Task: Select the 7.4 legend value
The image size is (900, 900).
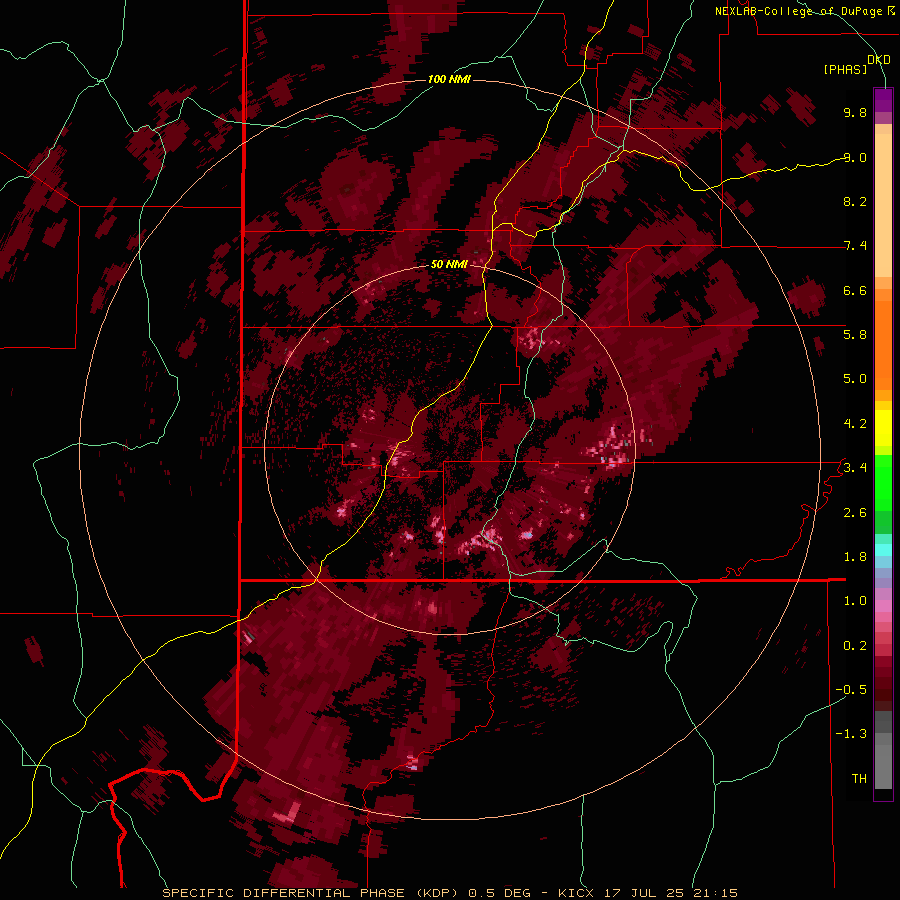Action: tap(855, 246)
